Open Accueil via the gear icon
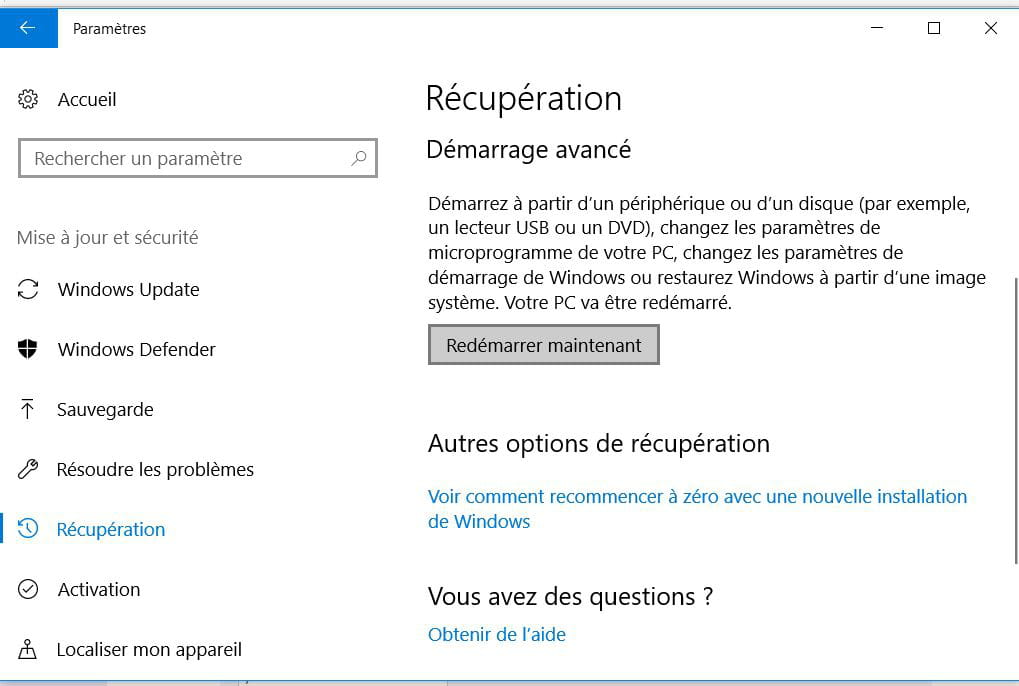Screen dimensions: 1019x686 pos(28,99)
